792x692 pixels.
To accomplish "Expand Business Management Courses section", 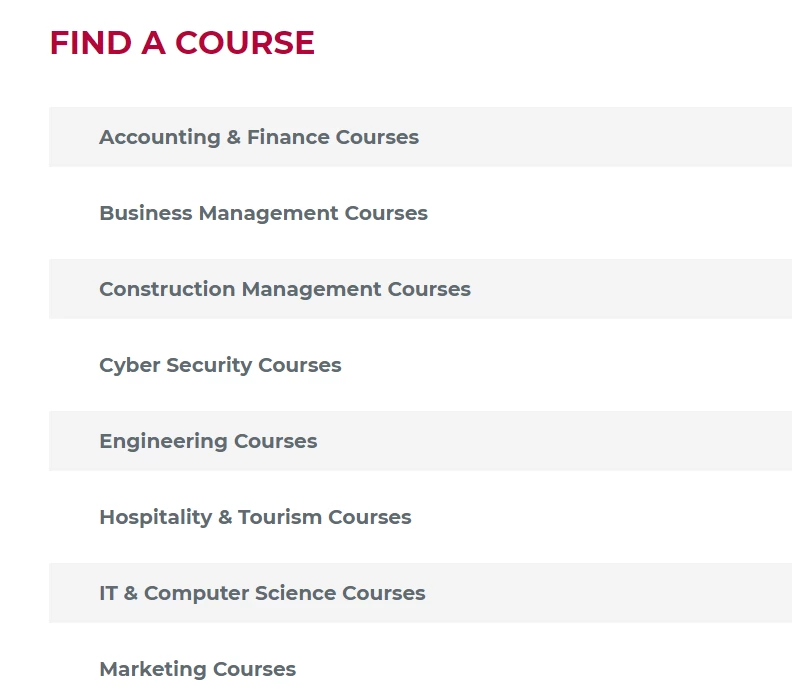I will pos(420,213).
